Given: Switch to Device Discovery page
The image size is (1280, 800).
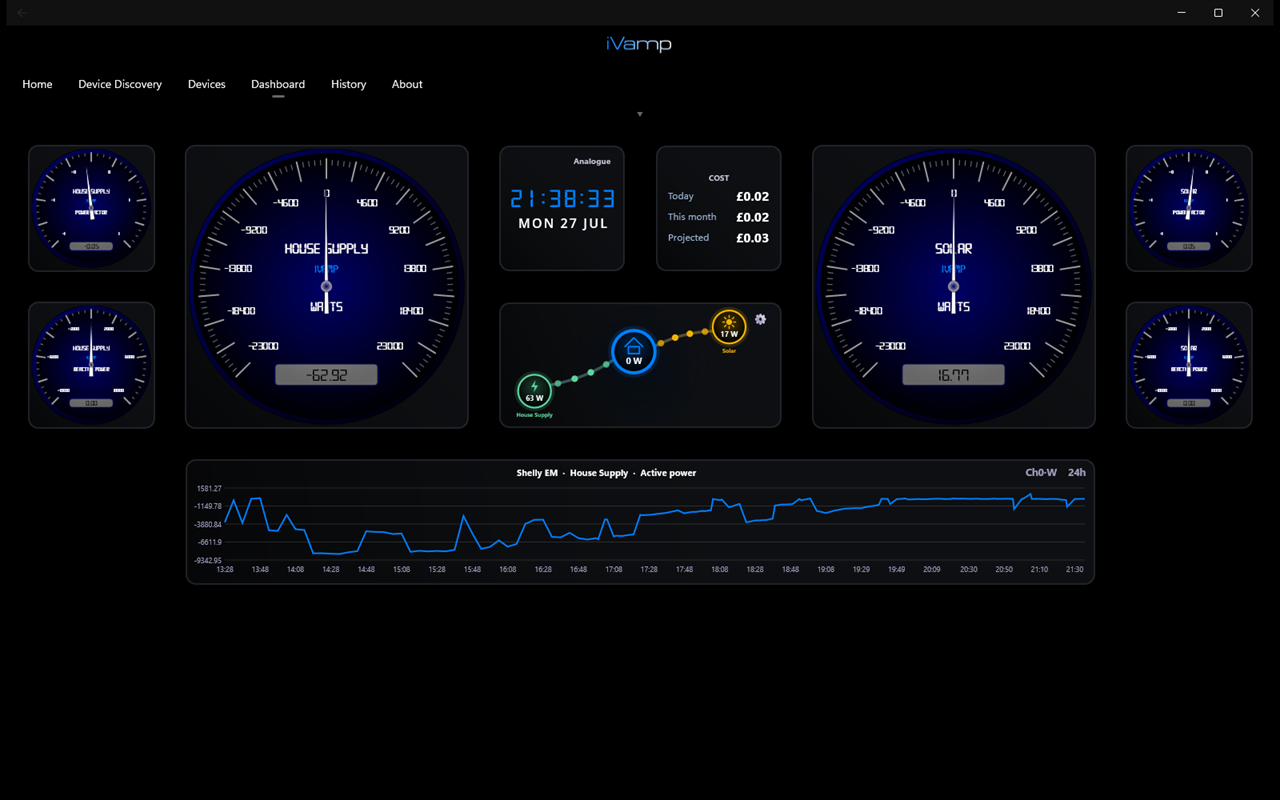Looking at the screenshot, I should click(x=120, y=84).
